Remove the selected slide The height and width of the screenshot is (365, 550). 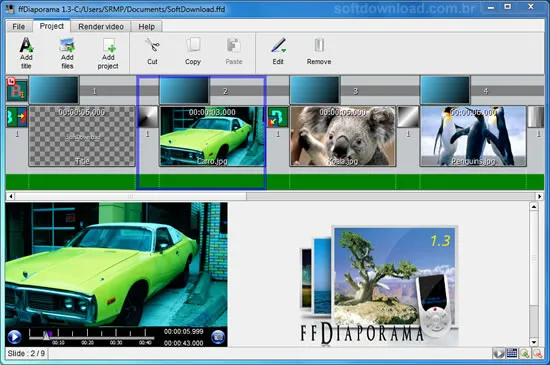point(319,46)
